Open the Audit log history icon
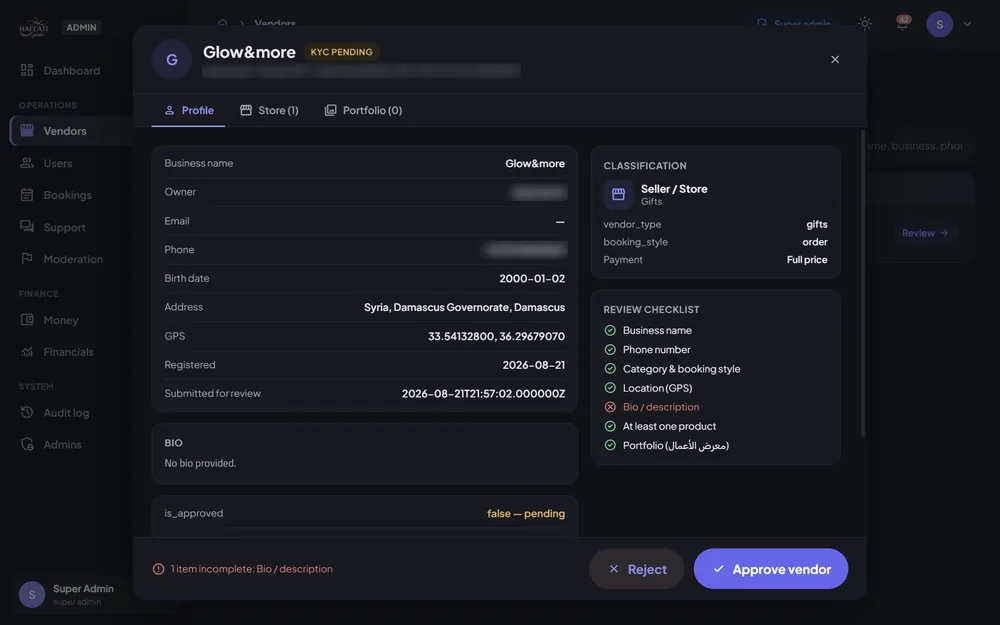Screen dimensions: 1000x625 [x=27, y=412]
